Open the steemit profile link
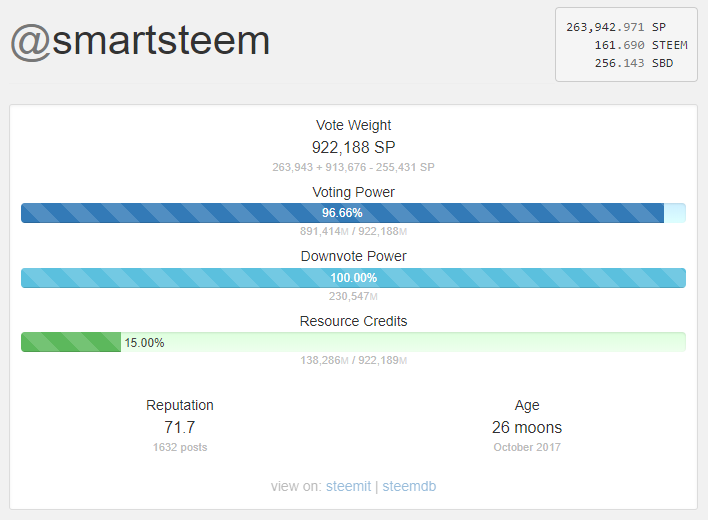This screenshot has height=520, width=708. pyautogui.click(x=348, y=486)
